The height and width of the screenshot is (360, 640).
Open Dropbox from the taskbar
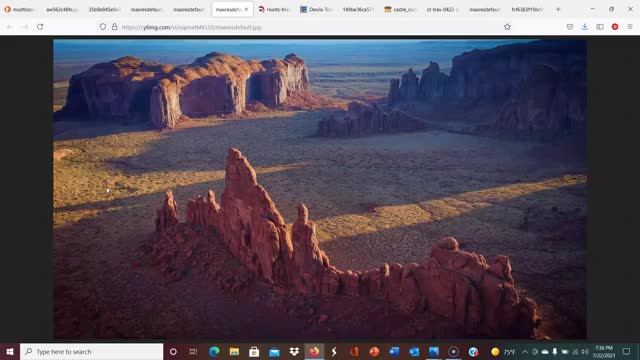coord(294,351)
